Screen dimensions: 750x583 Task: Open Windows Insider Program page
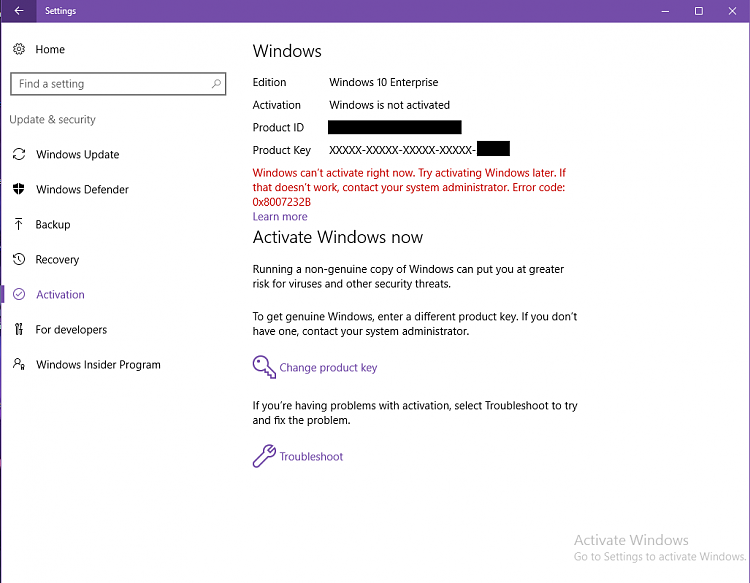pyautogui.click(x=98, y=364)
